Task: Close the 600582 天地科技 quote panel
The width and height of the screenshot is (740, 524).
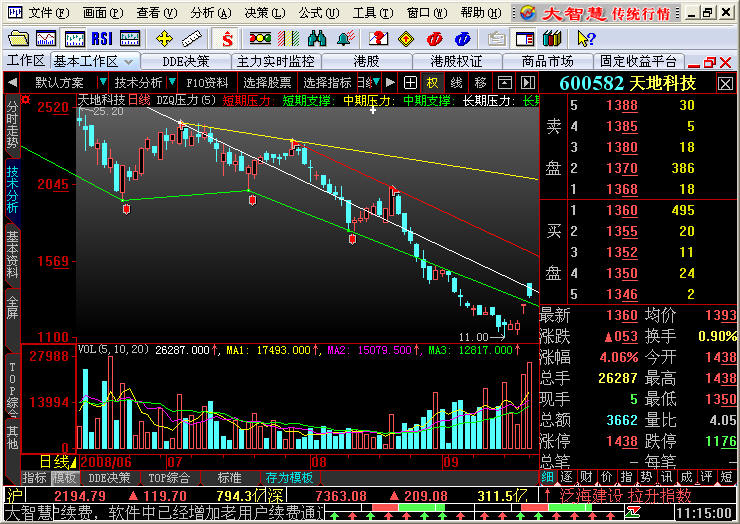Action: point(725,84)
